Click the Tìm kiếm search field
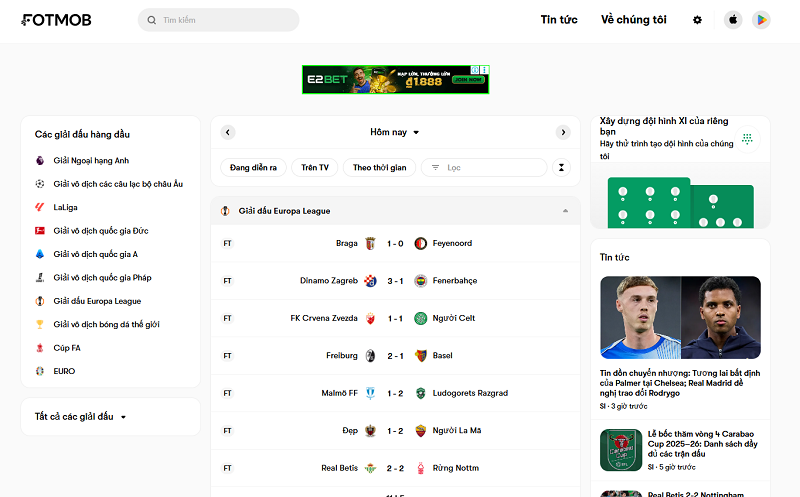Image resolution: width=800 pixels, height=497 pixels. click(218, 20)
